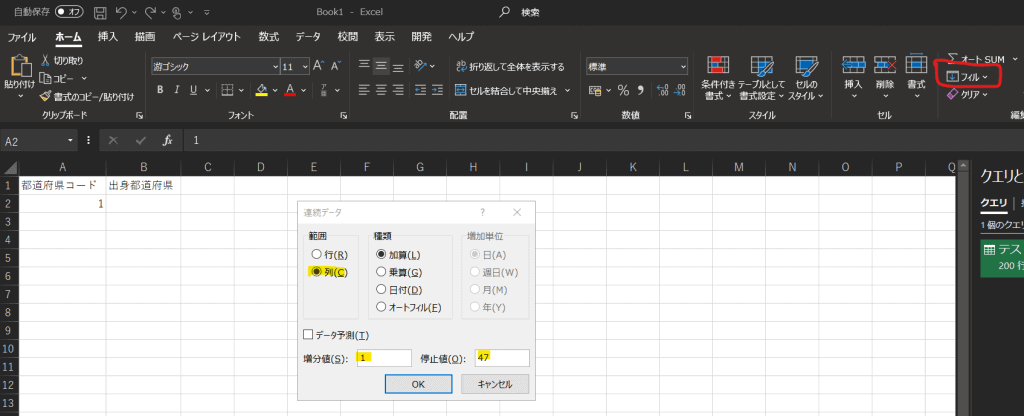Click the Insert cells icon

point(853,66)
